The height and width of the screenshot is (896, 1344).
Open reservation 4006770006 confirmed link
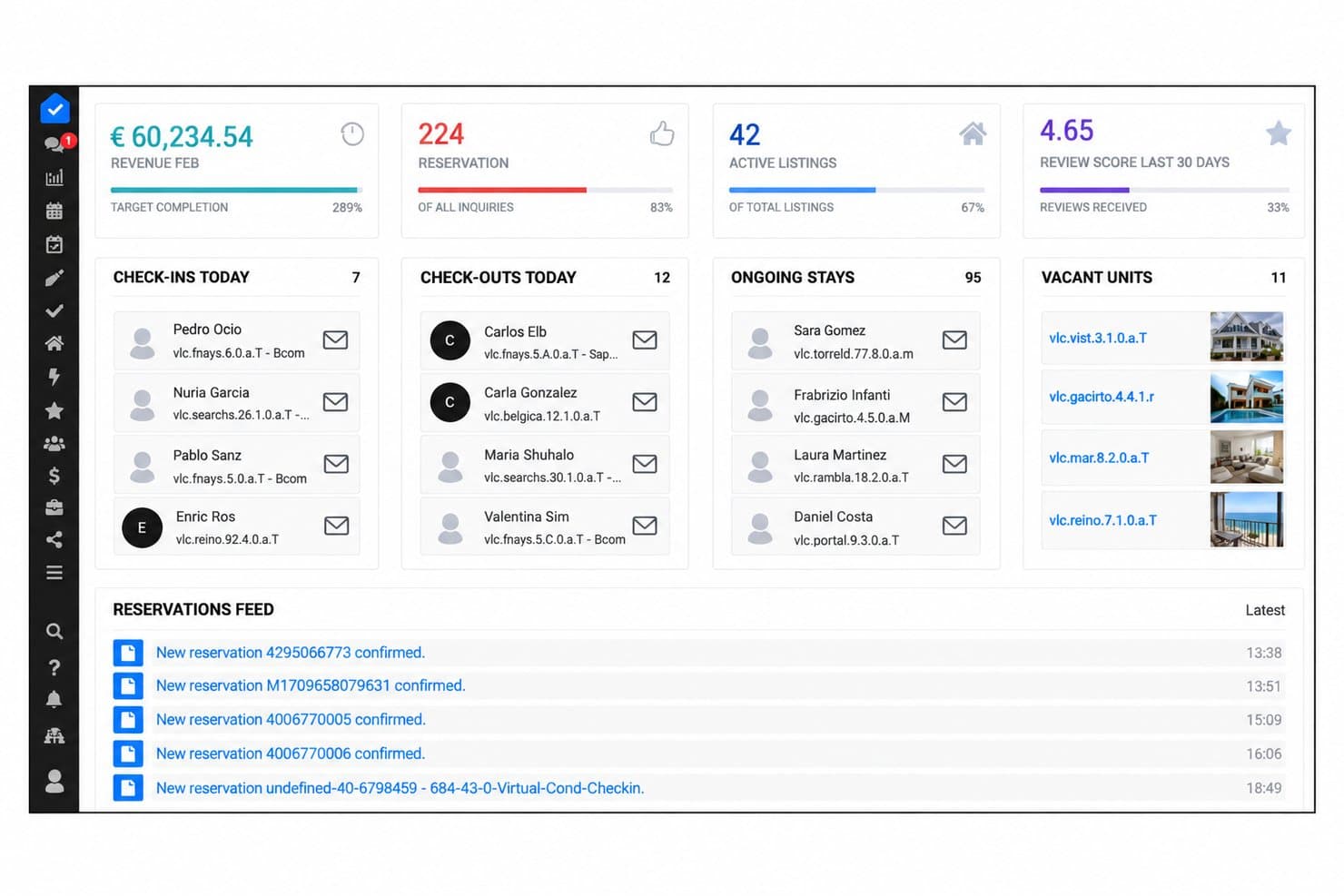291,753
